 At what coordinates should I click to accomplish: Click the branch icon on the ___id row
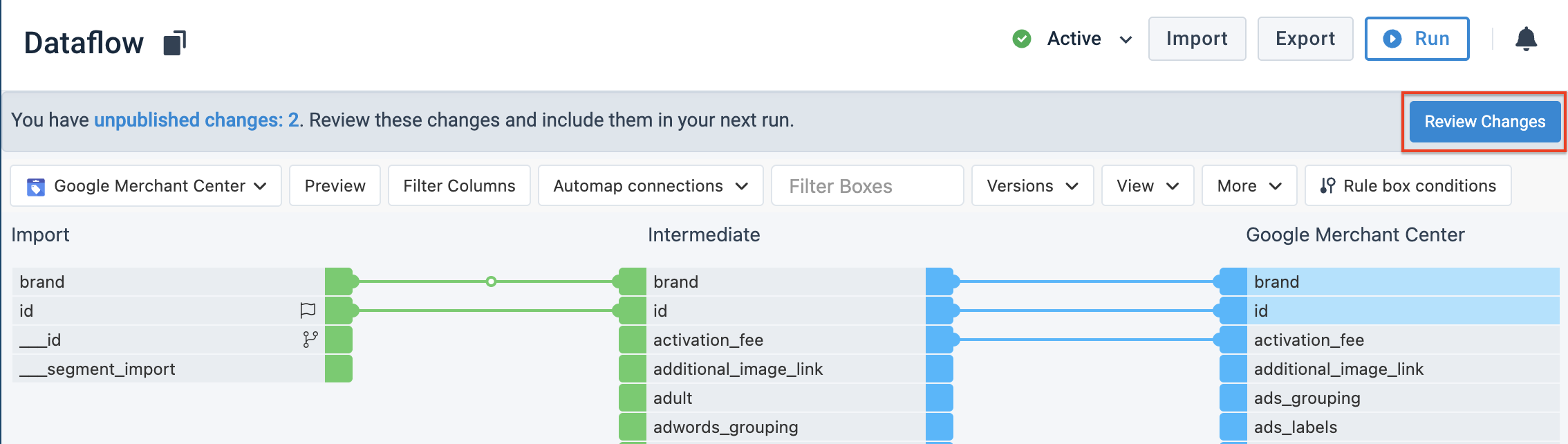(x=310, y=340)
